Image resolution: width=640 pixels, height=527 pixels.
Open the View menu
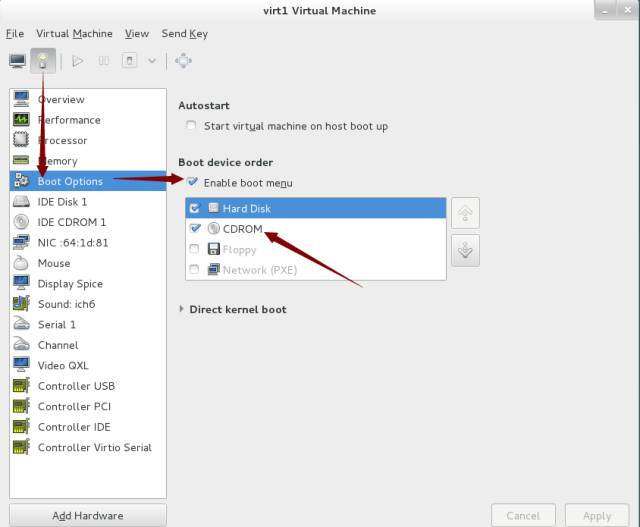click(137, 33)
